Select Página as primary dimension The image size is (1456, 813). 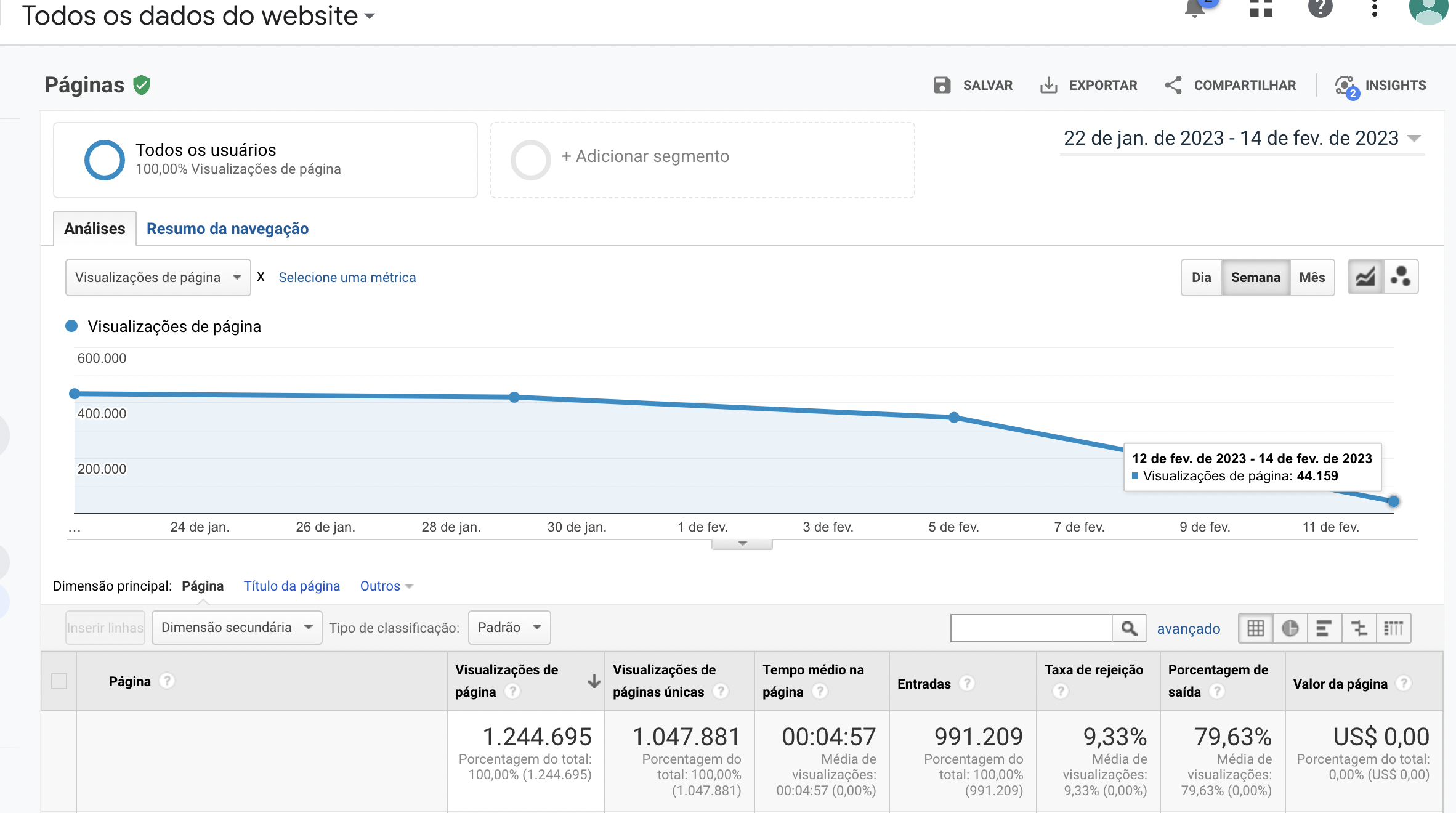[203, 586]
